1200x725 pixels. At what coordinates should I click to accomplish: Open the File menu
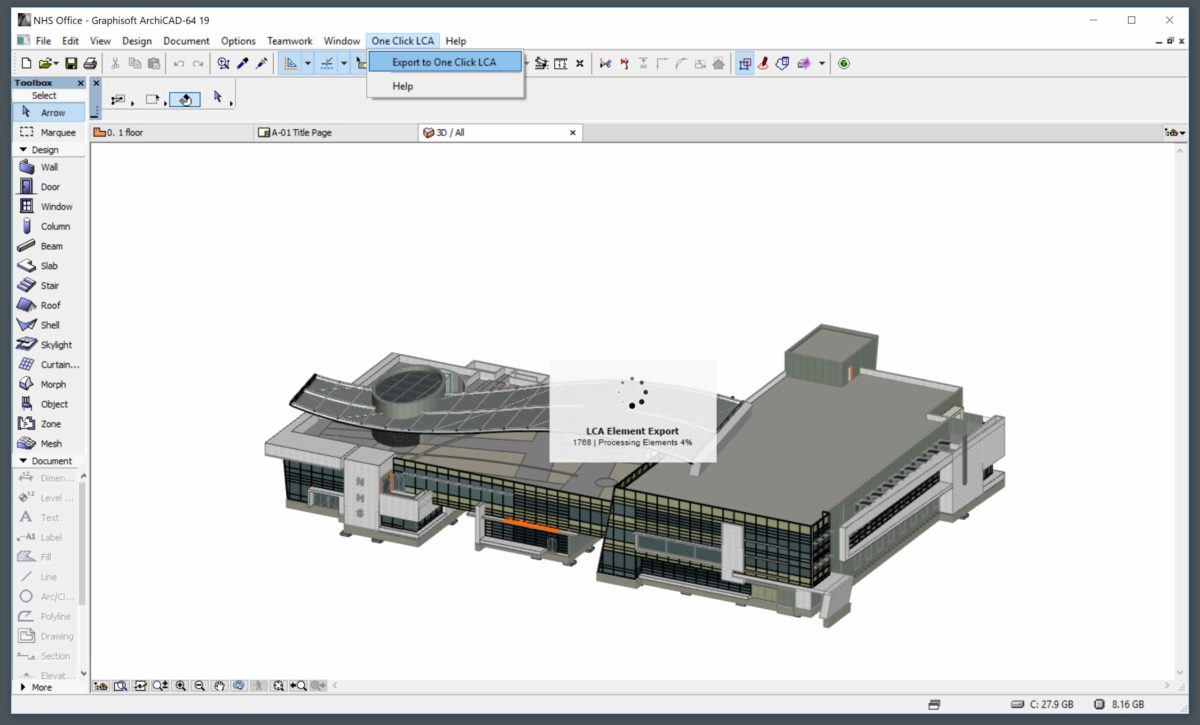pyautogui.click(x=43, y=41)
